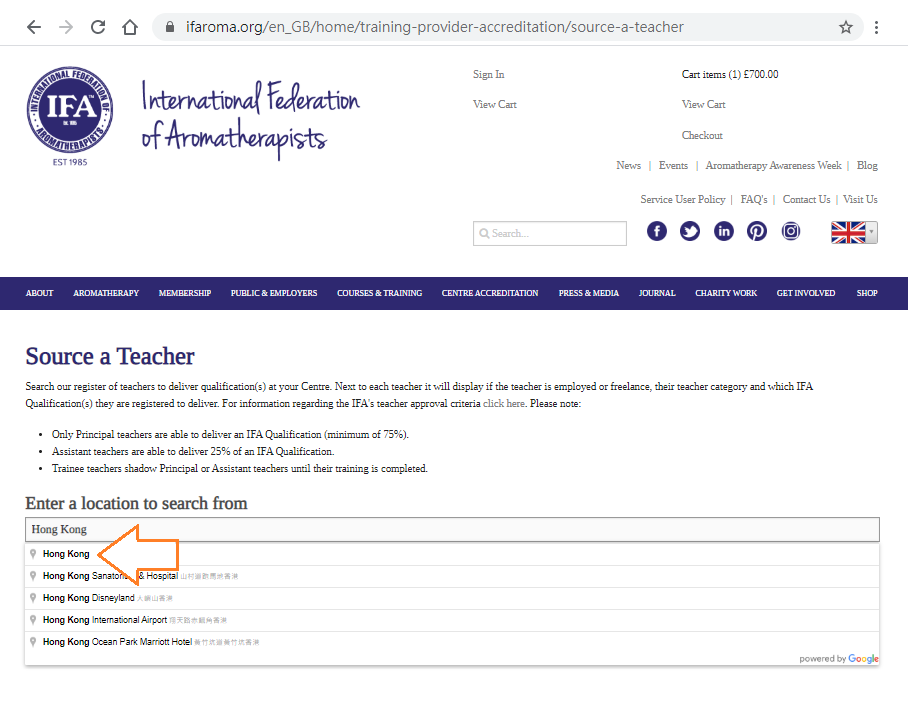Open Centre Accreditation menu item
The height and width of the screenshot is (727, 908).
tap(490, 293)
